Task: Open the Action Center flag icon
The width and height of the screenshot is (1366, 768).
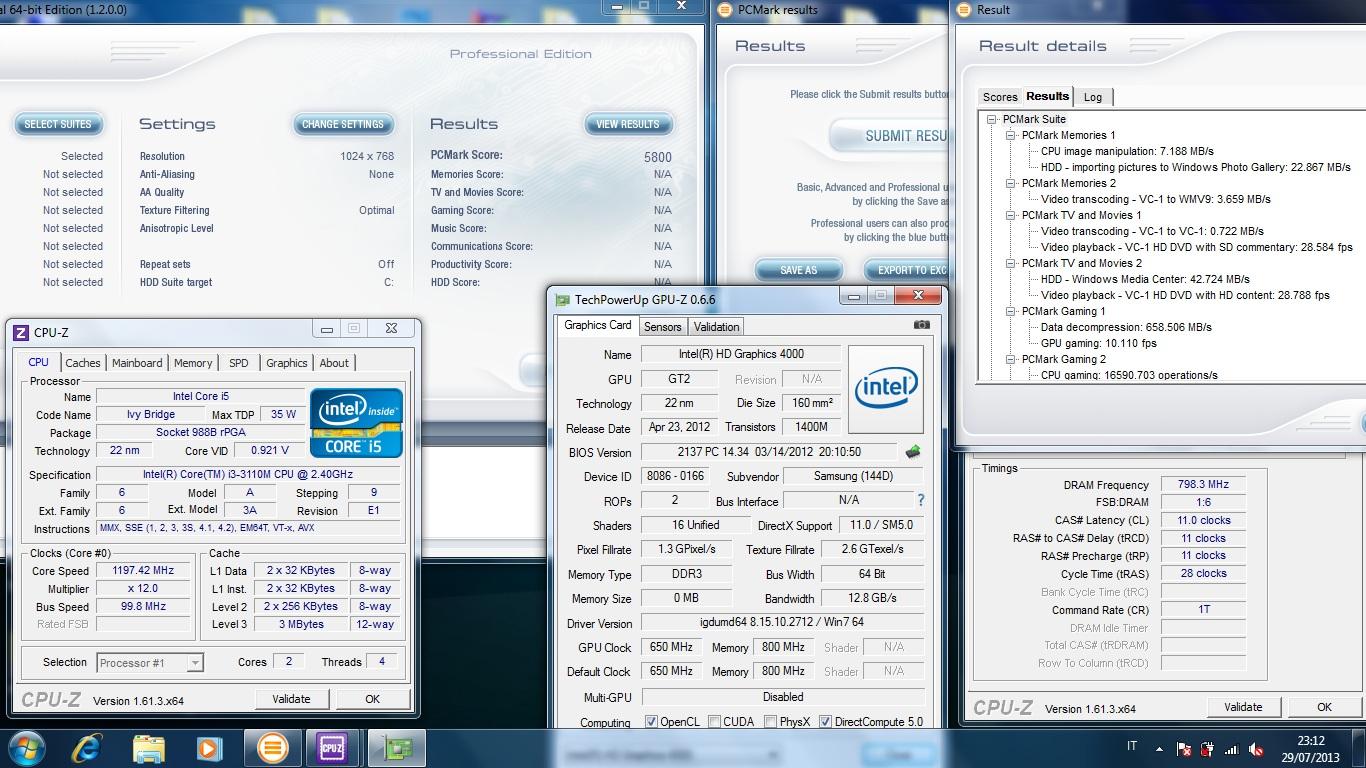Action: point(1184,748)
